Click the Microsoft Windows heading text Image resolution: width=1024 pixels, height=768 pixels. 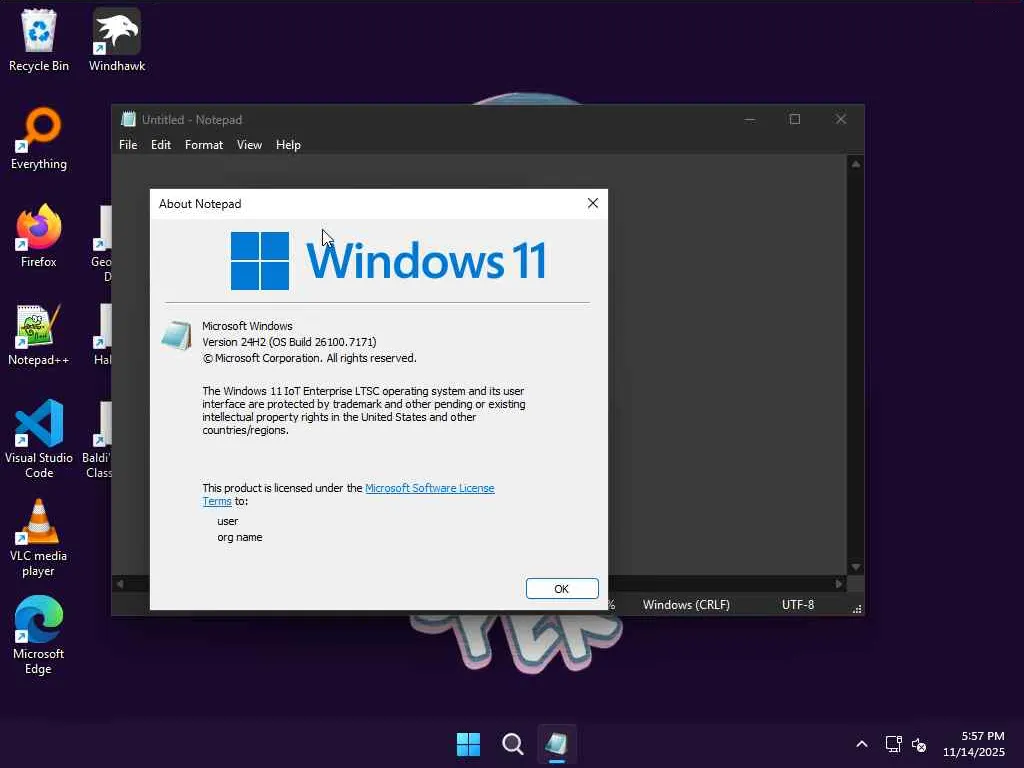pyautogui.click(x=247, y=326)
